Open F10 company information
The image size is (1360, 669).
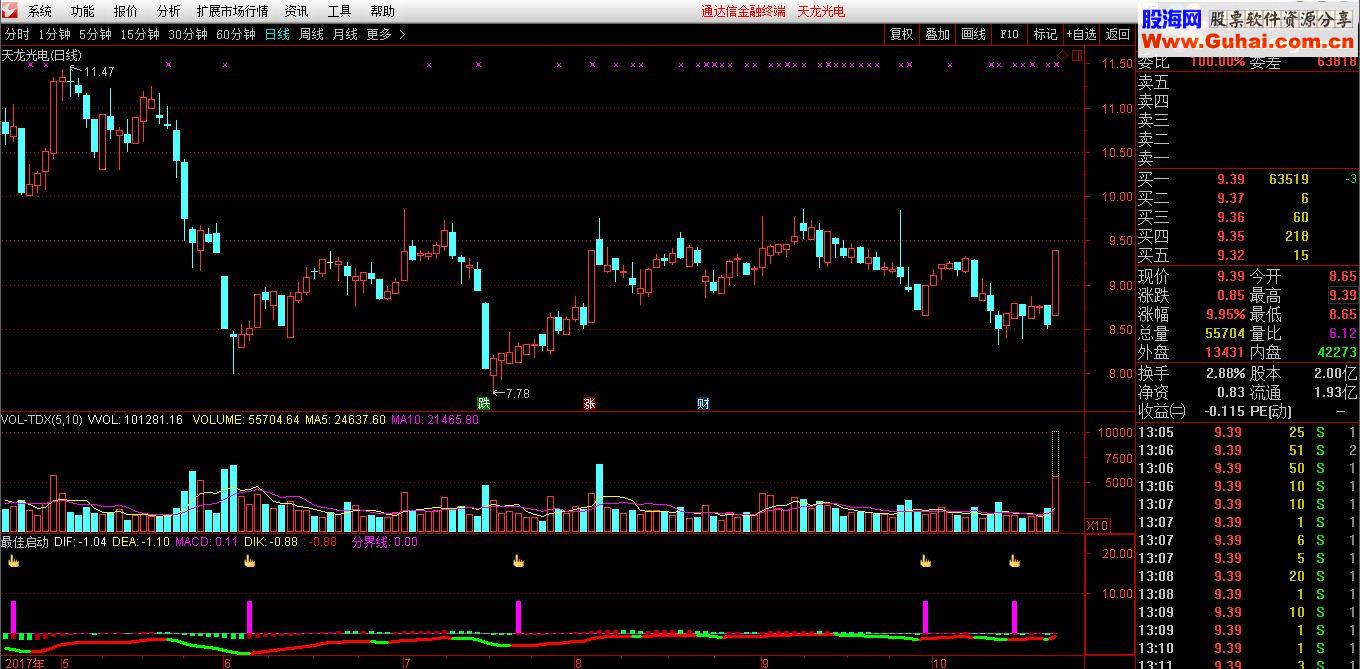coord(1009,34)
